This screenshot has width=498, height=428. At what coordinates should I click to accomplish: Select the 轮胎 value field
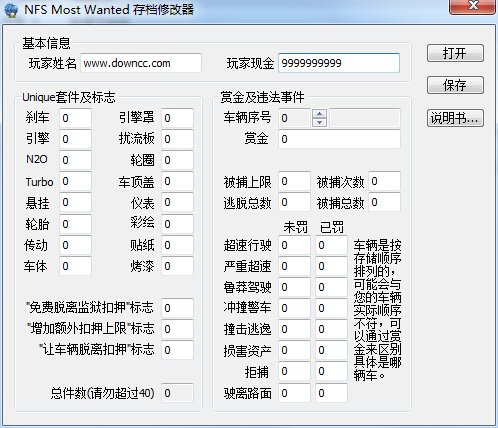coord(75,224)
